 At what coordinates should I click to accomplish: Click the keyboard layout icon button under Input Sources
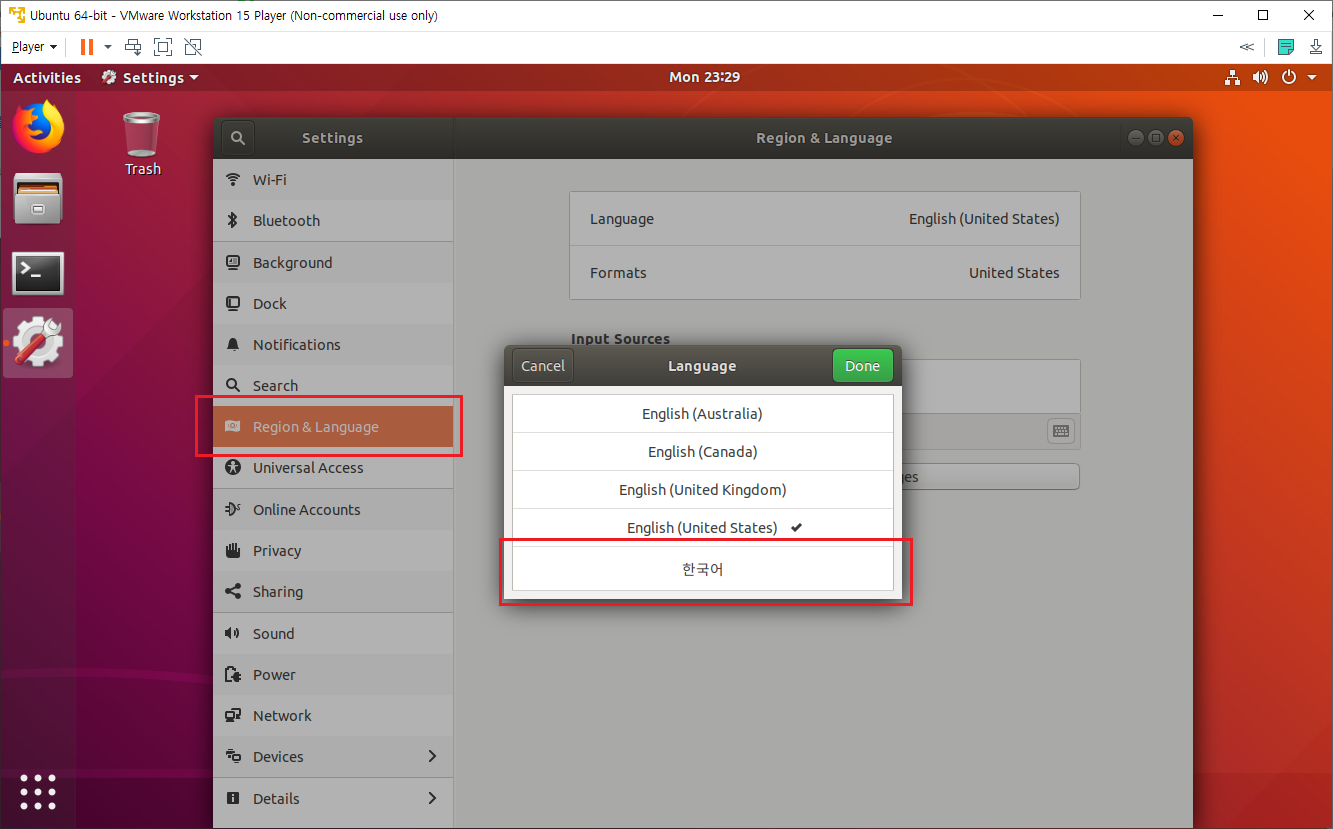click(x=1061, y=432)
